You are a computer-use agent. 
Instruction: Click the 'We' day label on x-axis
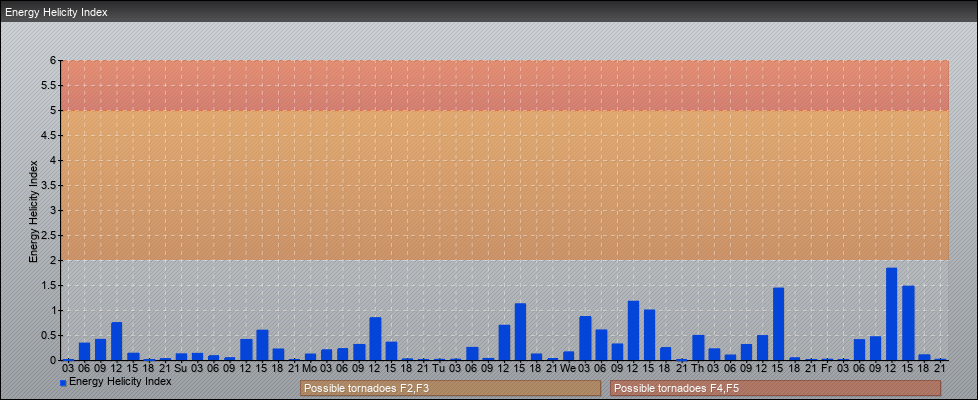click(568, 368)
